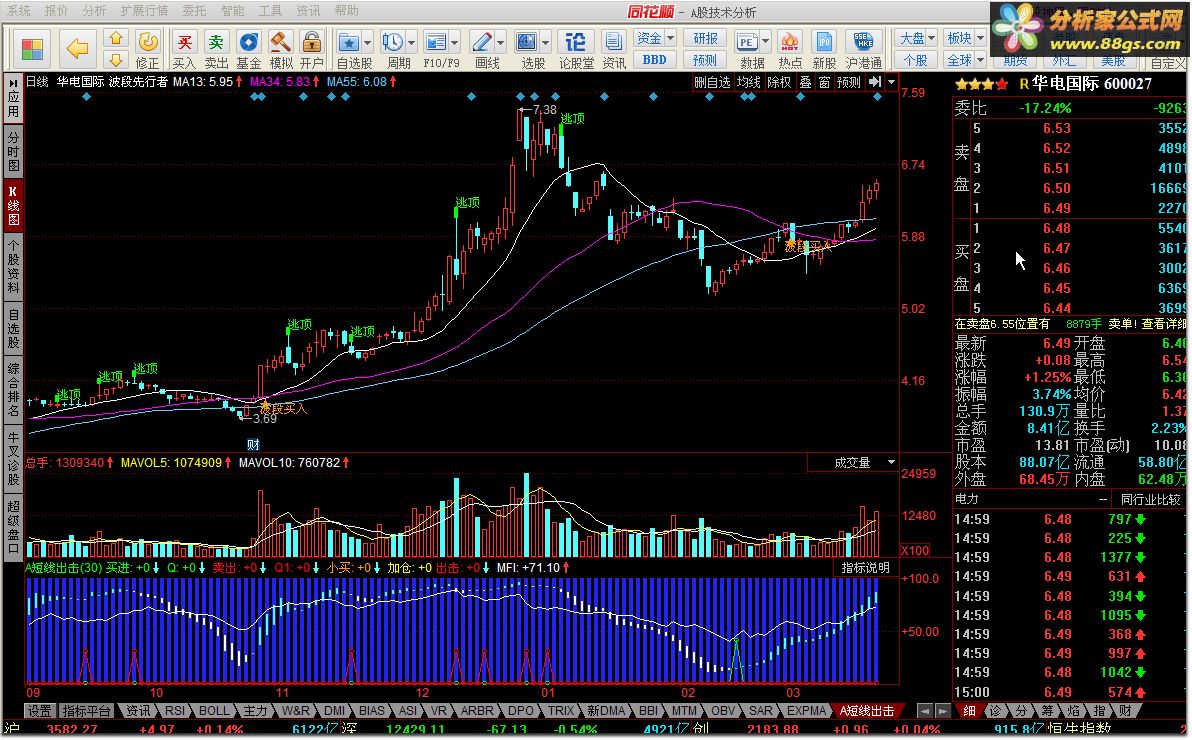Open the 论股堂 forum icon
Image resolution: width=1192 pixels, height=740 pixels.
coord(575,50)
